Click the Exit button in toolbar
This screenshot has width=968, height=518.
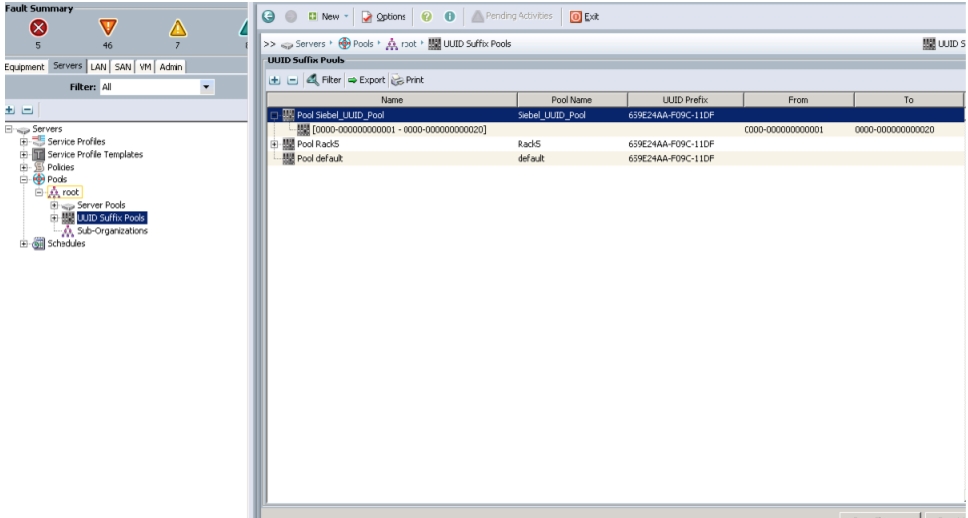(x=584, y=17)
